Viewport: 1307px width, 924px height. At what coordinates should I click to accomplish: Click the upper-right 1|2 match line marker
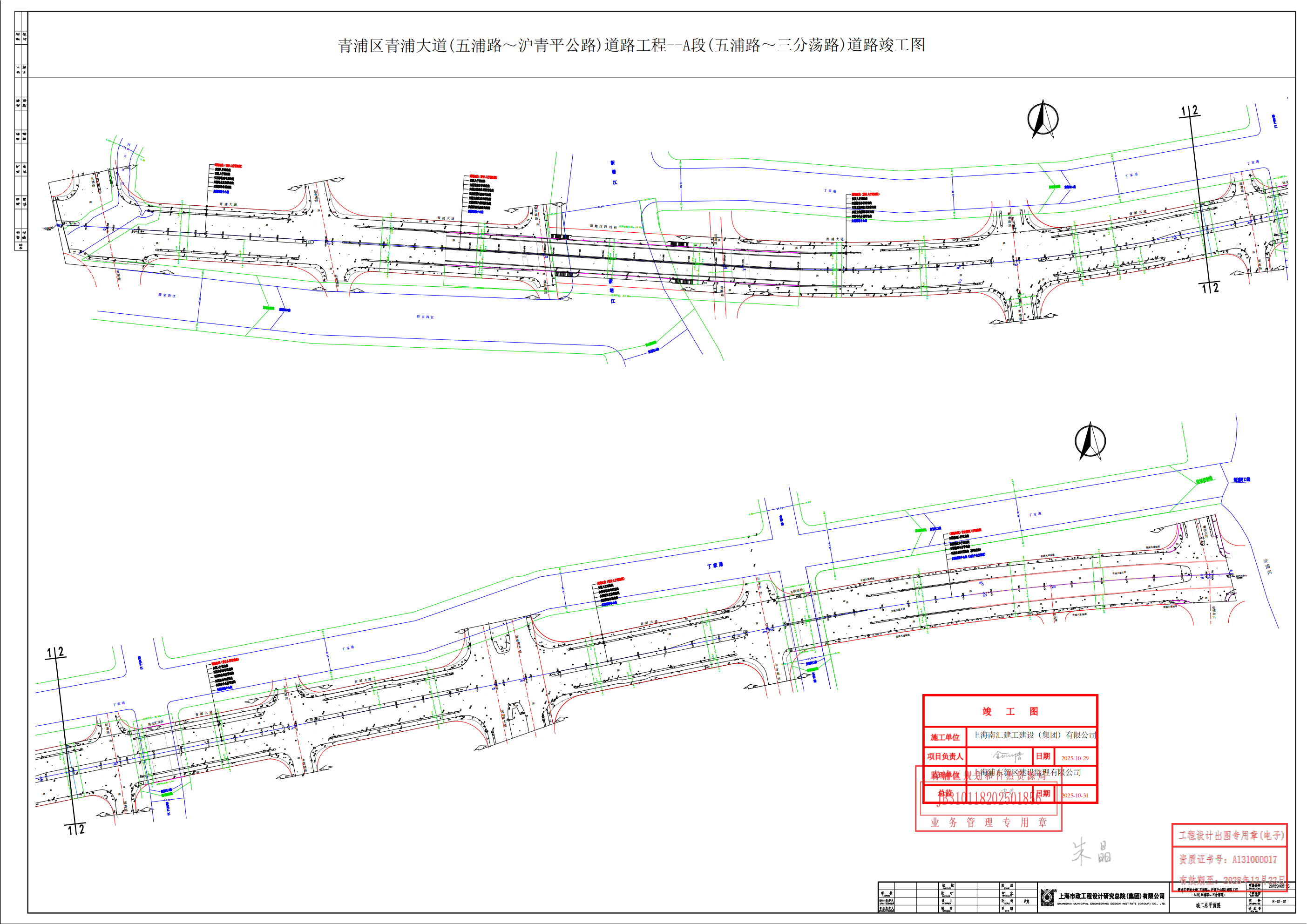point(1189,111)
